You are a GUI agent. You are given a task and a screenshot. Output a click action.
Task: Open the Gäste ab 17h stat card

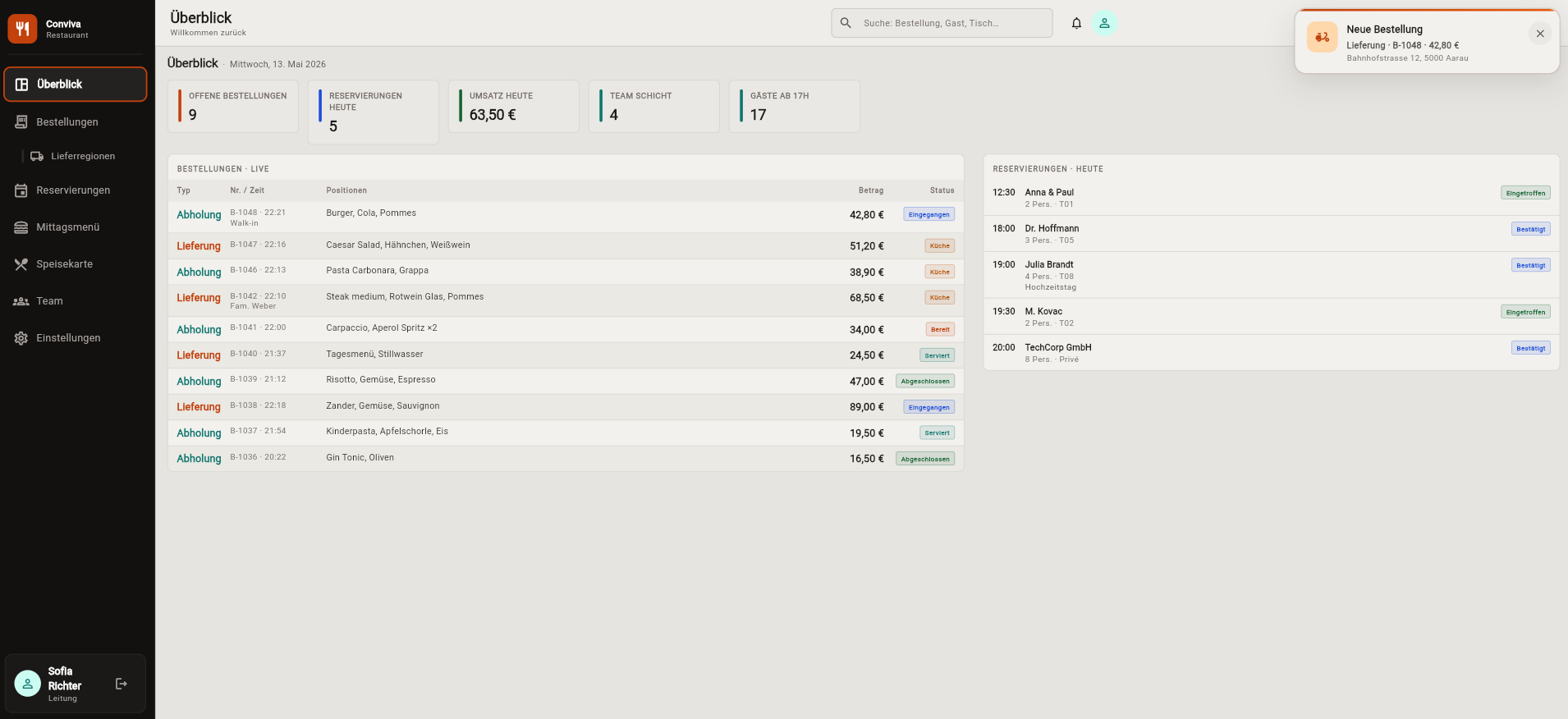click(795, 106)
